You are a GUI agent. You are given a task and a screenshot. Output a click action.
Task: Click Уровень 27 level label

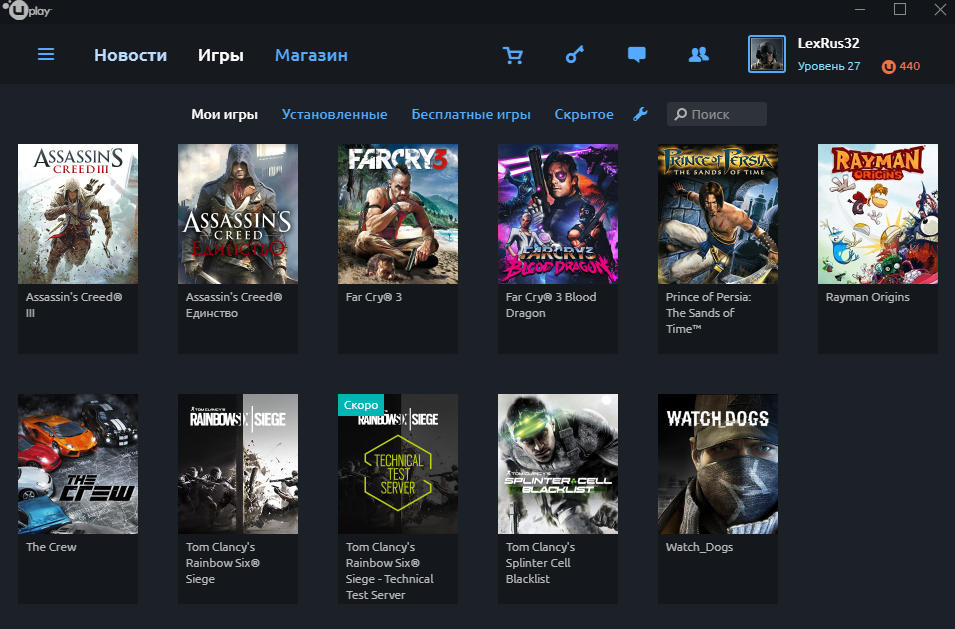tap(829, 66)
